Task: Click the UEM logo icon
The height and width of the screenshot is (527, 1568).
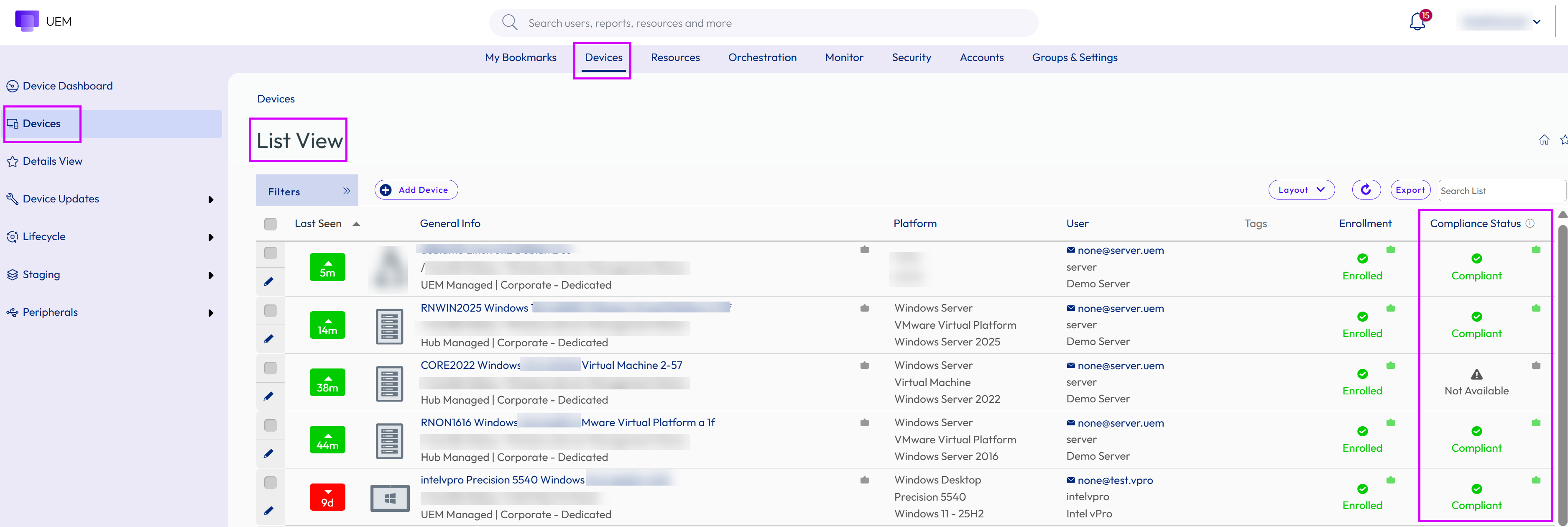Action: coord(27,21)
